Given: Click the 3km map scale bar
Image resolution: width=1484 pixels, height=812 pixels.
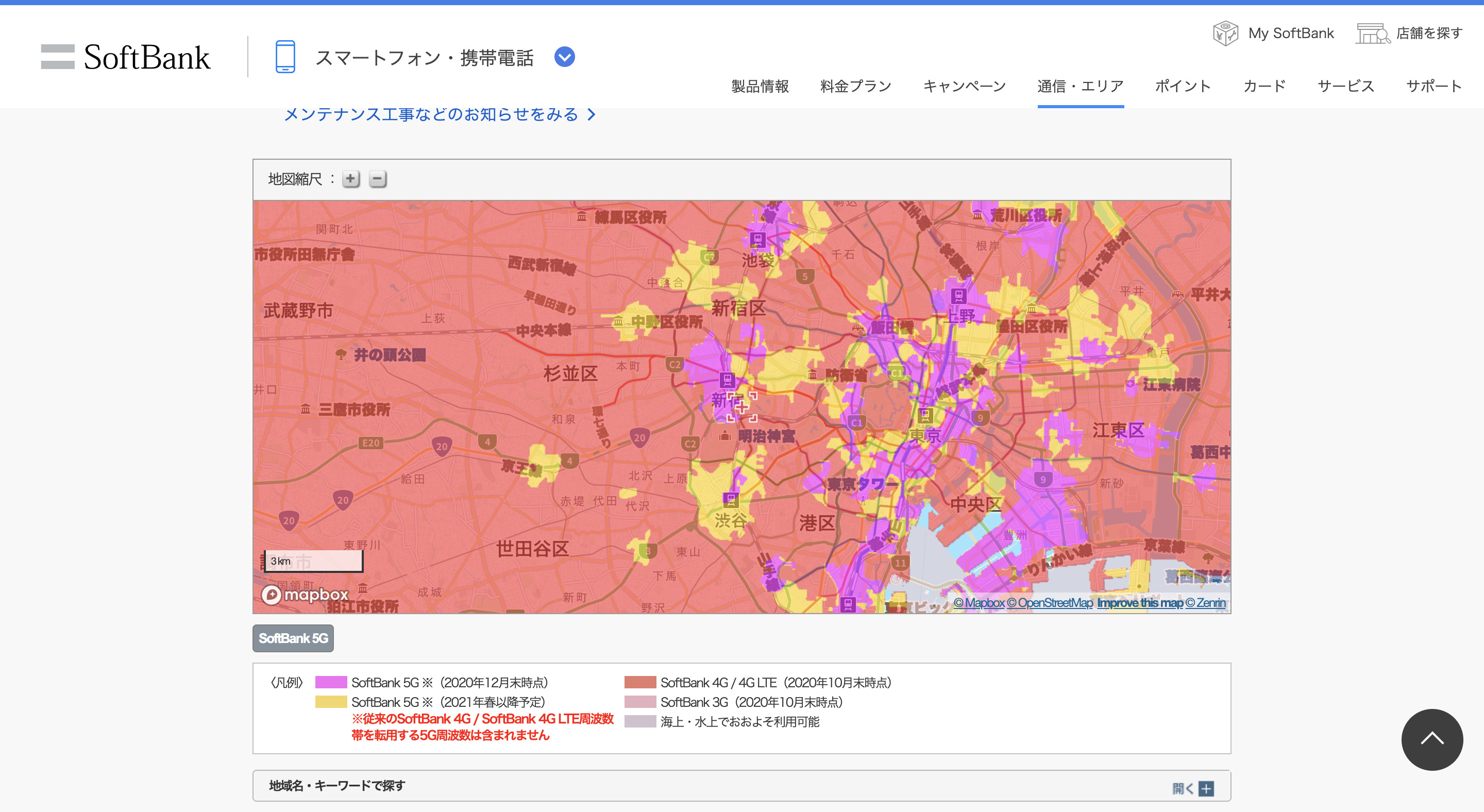Looking at the screenshot, I should click(x=314, y=561).
